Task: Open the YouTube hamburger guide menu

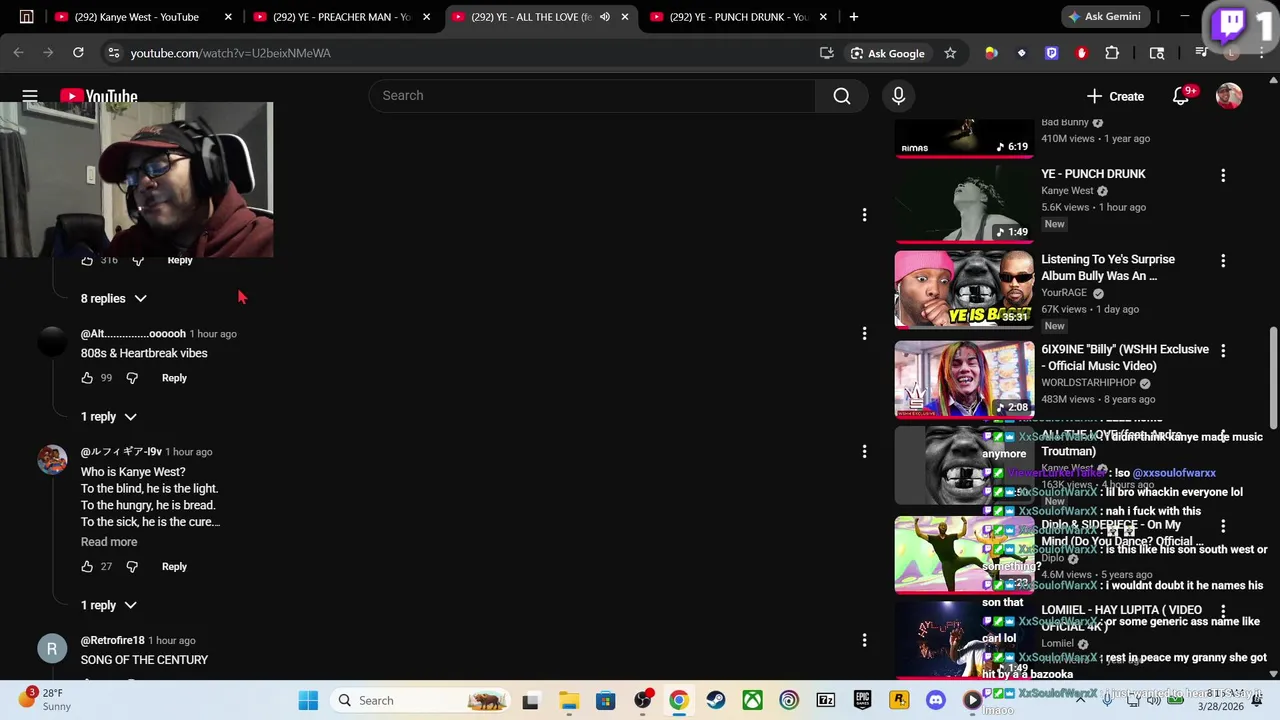Action: pyautogui.click(x=30, y=96)
